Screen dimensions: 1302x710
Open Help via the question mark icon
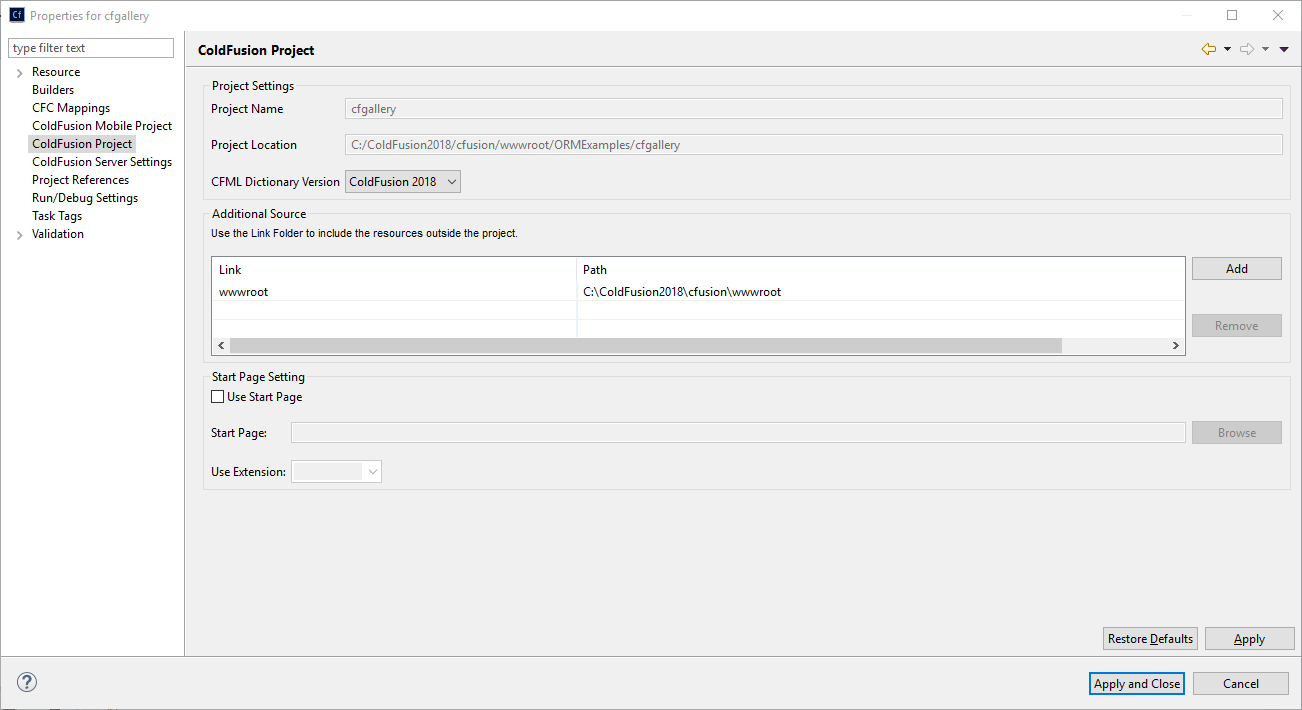(26, 681)
